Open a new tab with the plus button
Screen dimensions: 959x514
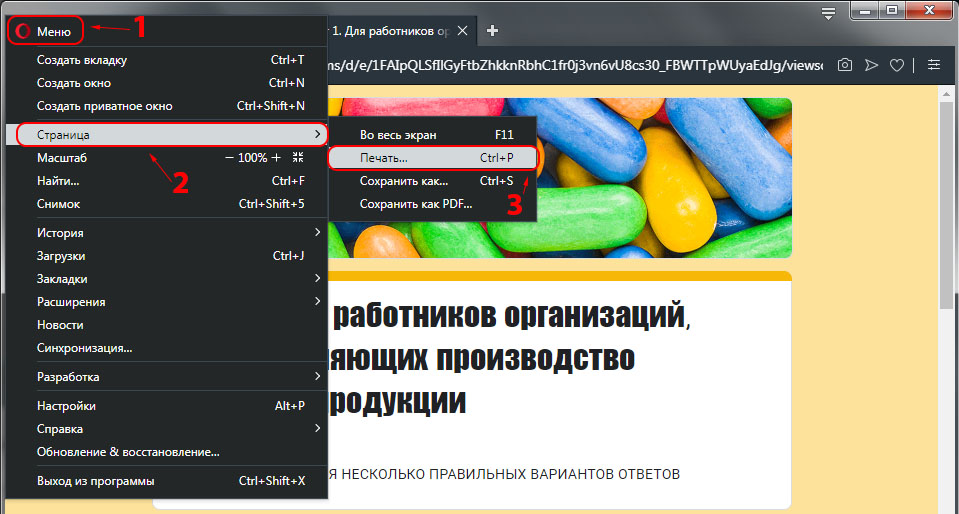coord(492,30)
